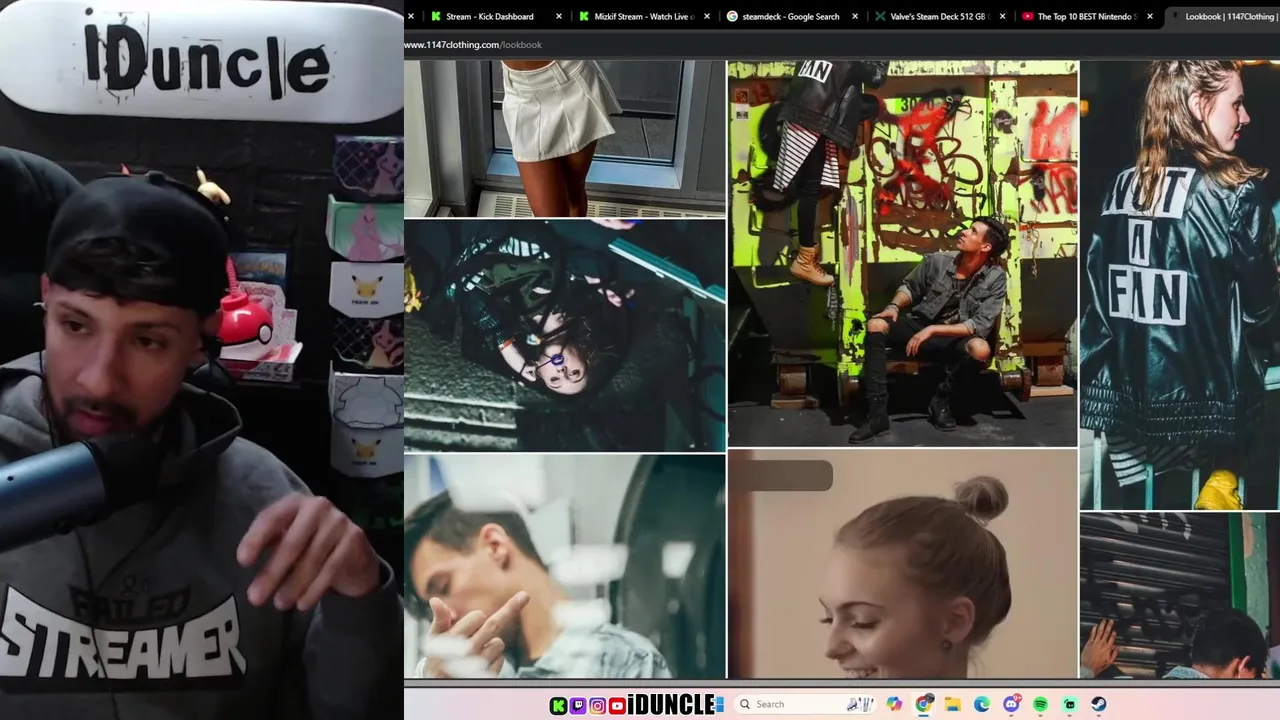Open Google Chrome from the taskbar
This screenshot has height=720, width=1280.
click(x=924, y=704)
